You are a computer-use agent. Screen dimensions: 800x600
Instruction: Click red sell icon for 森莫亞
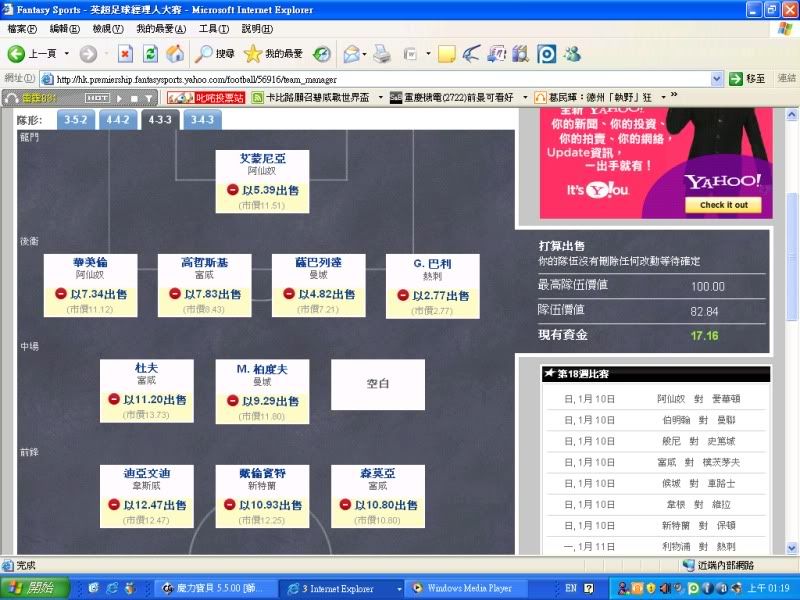(x=346, y=505)
